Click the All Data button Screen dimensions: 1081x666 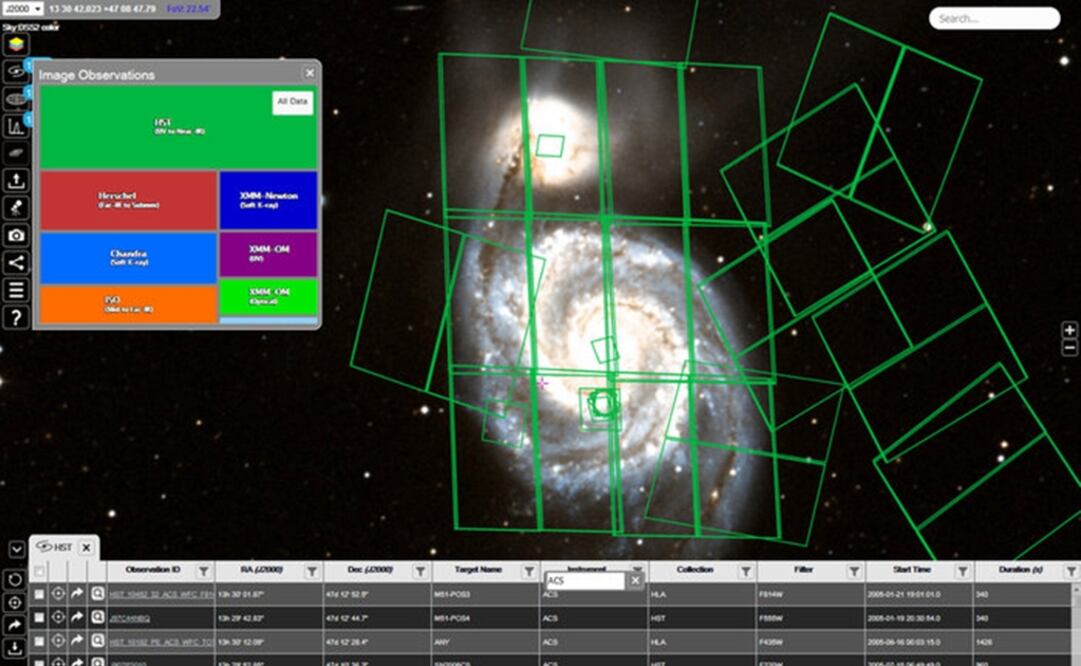point(292,102)
